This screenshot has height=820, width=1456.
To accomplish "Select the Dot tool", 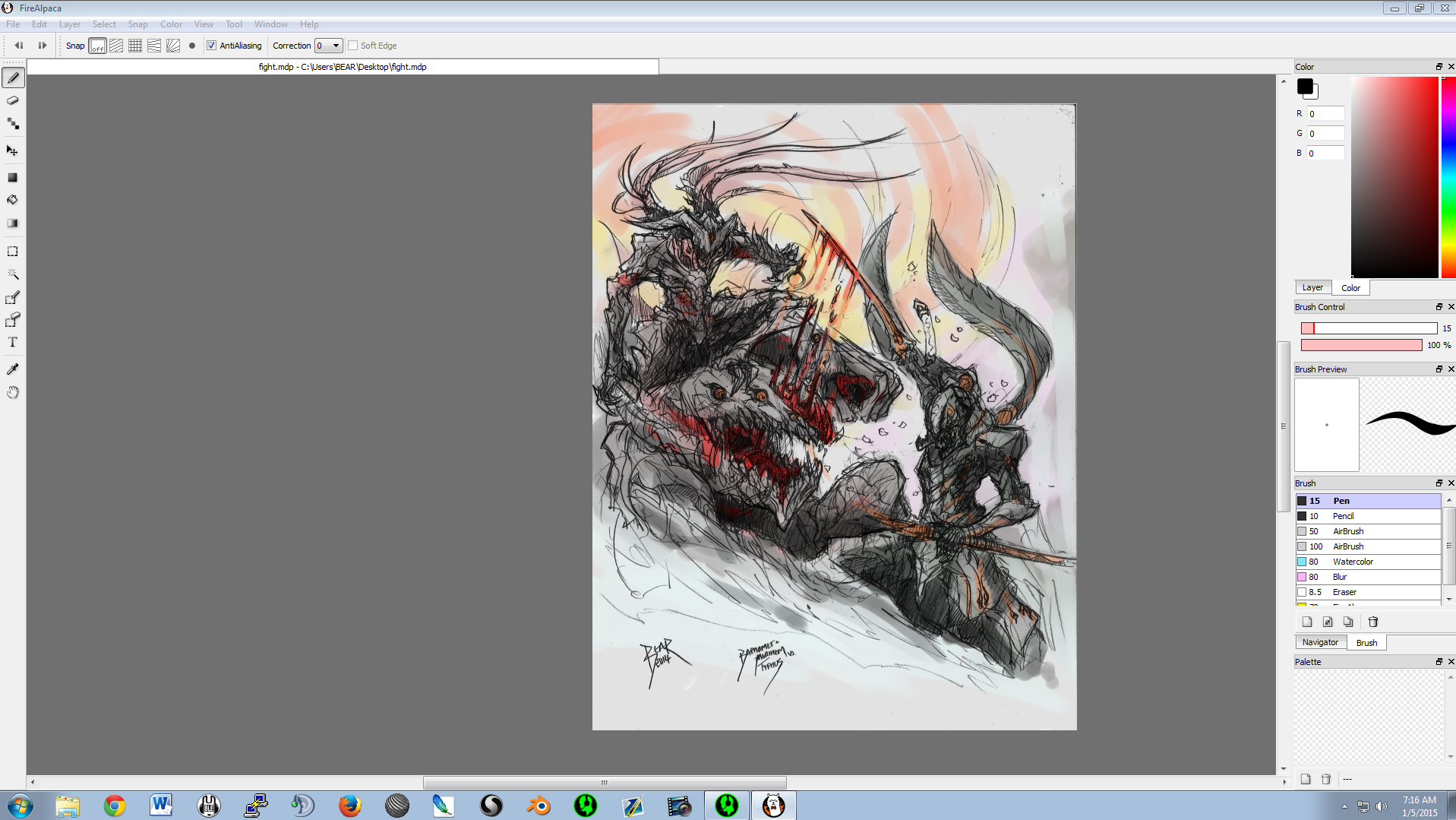I will pos(13,123).
